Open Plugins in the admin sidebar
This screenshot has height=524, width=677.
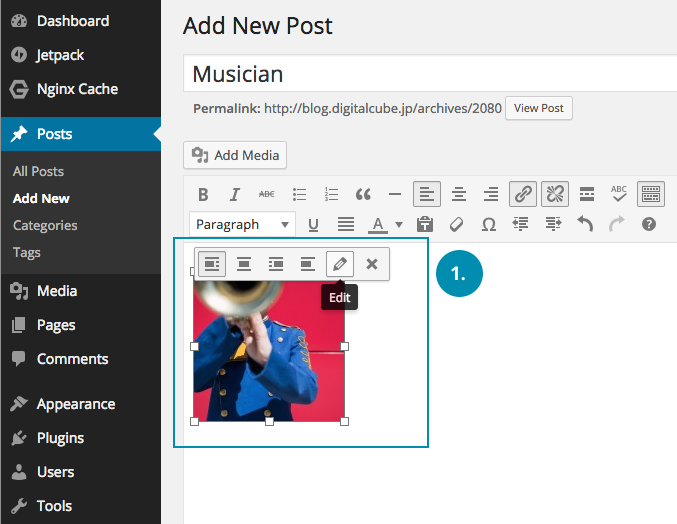(60, 438)
